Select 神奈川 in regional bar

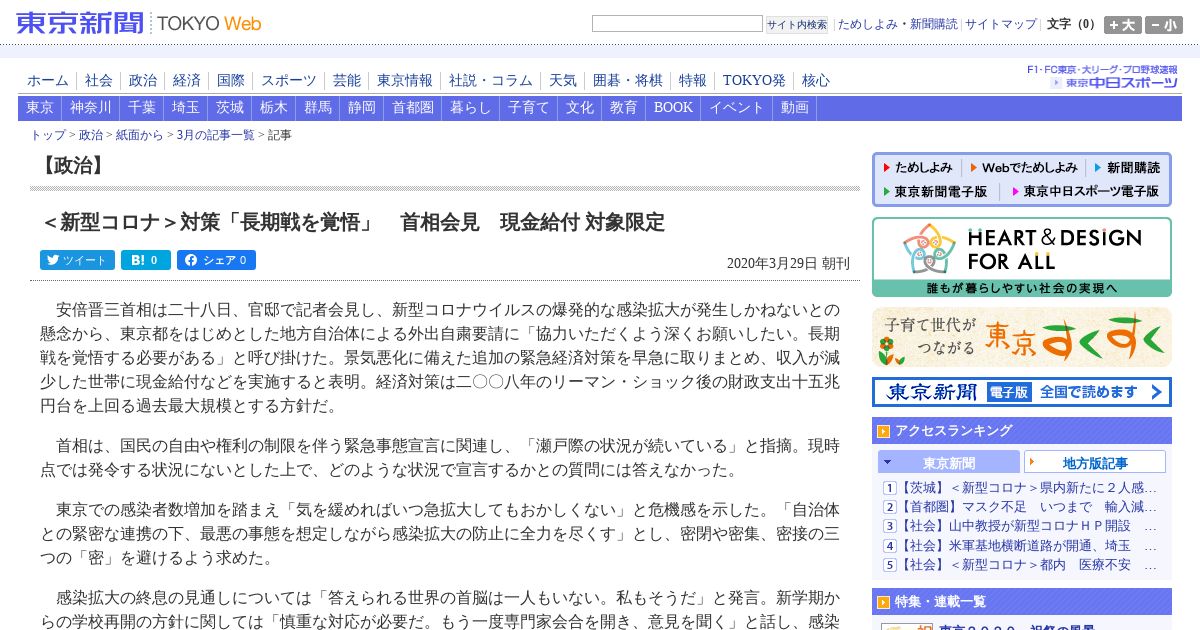91,108
